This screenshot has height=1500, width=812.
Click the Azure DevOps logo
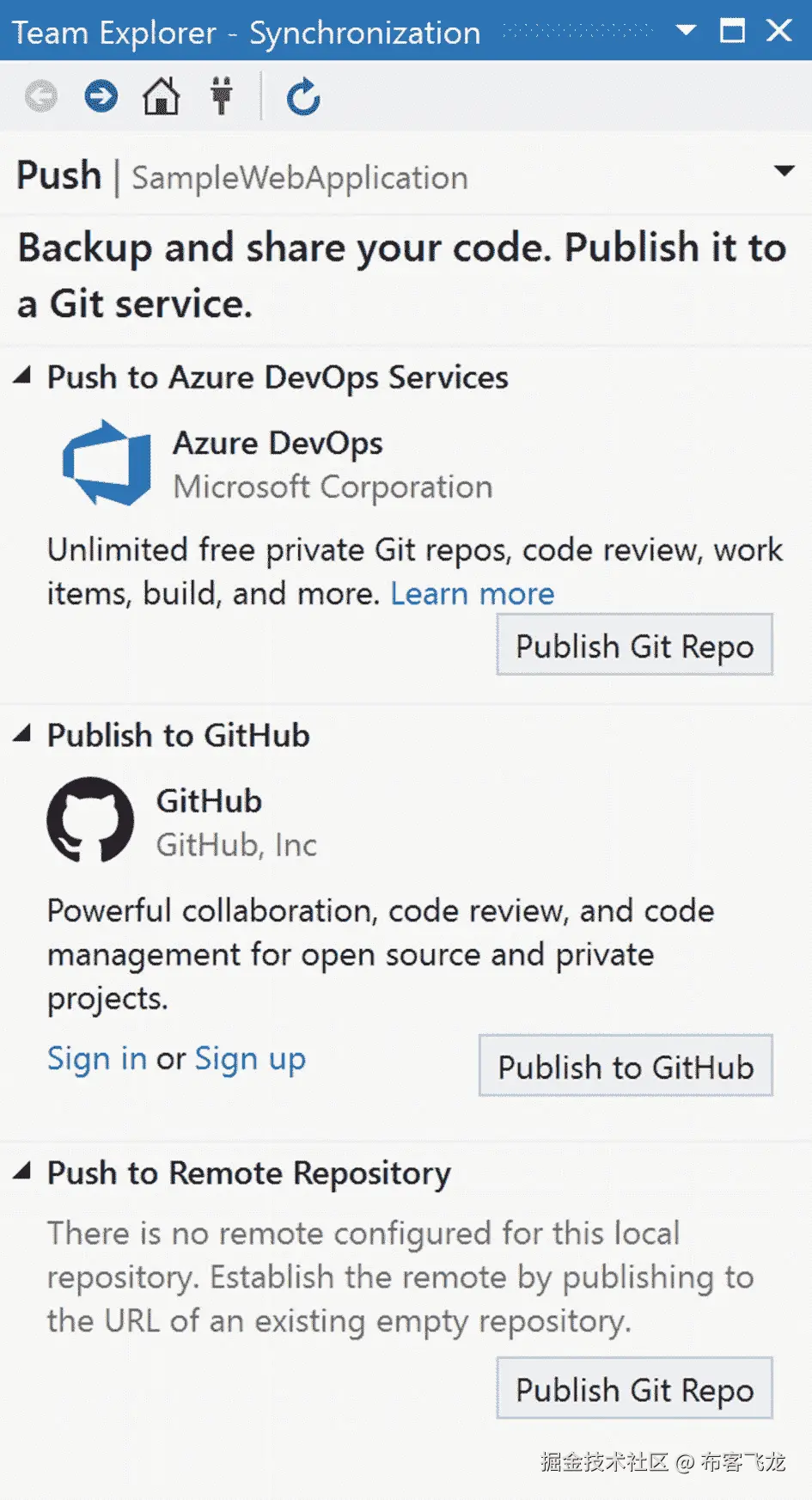tap(107, 462)
